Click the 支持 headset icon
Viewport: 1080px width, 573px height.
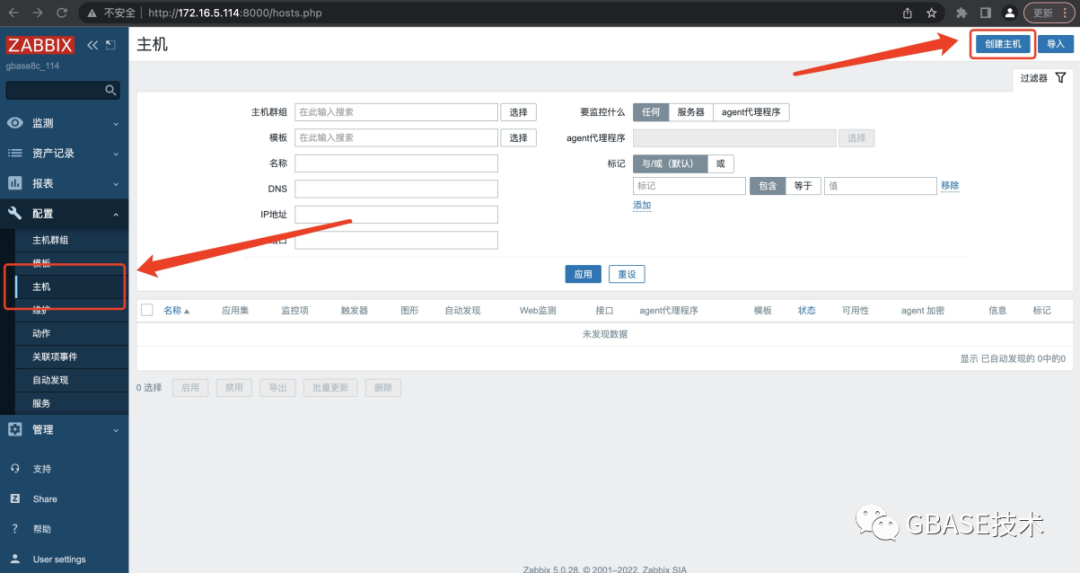(x=15, y=468)
